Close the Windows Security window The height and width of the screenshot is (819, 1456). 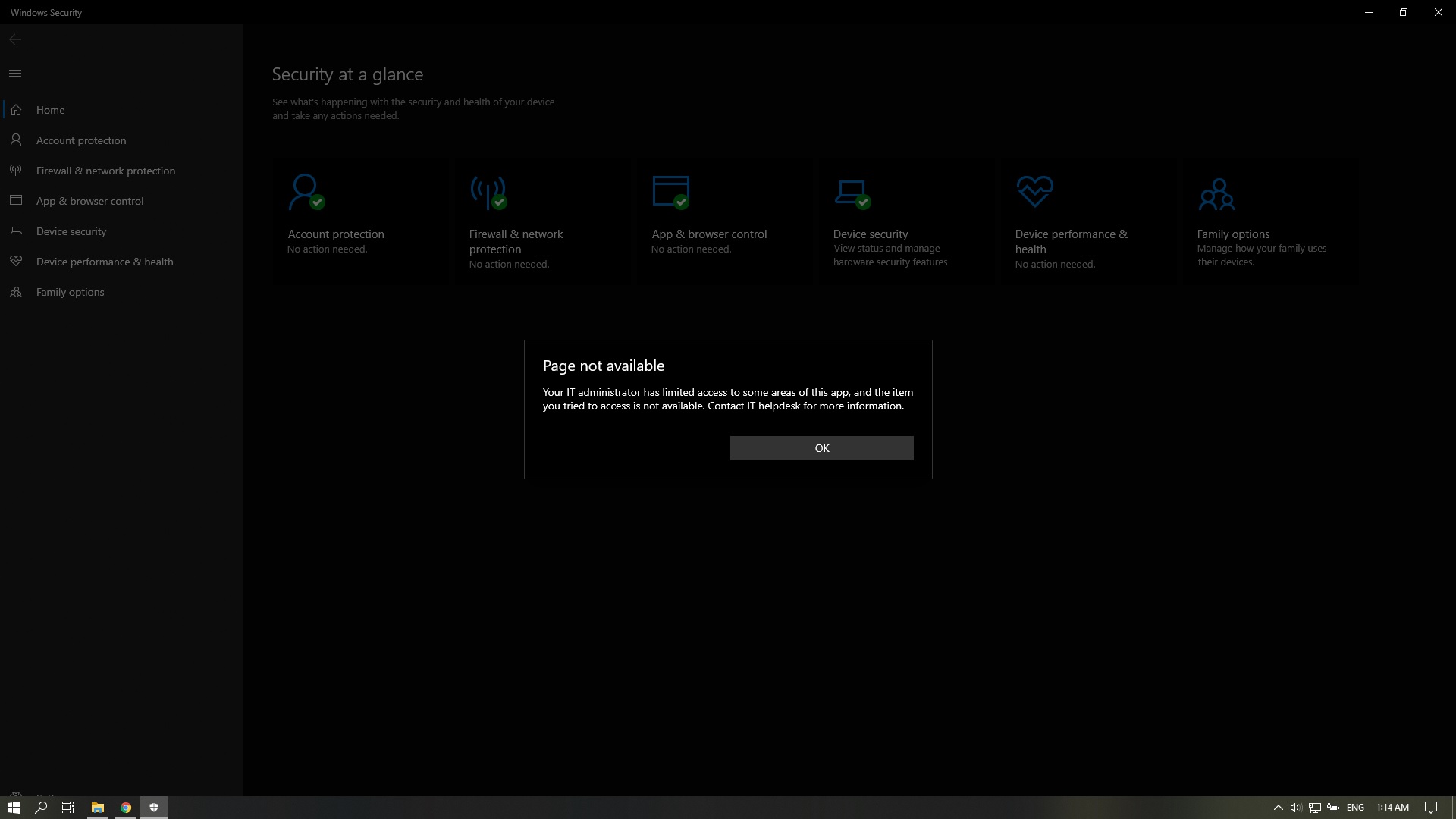1439,12
